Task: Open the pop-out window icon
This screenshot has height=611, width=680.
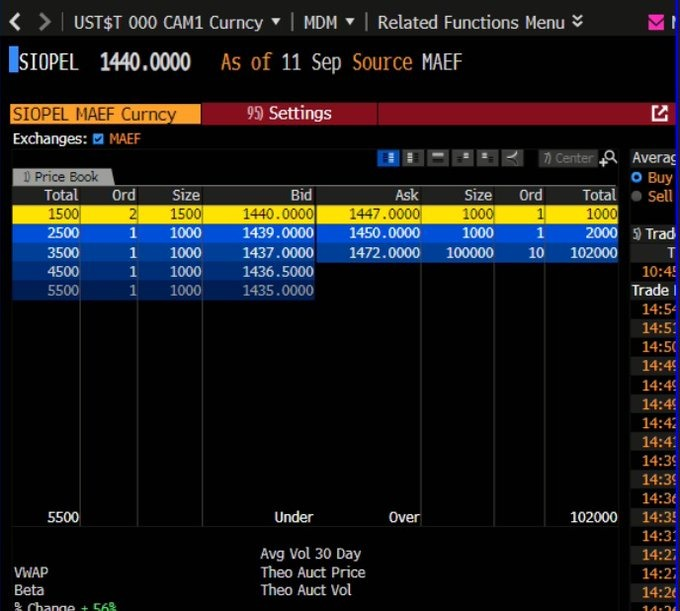Action: (x=660, y=114)
